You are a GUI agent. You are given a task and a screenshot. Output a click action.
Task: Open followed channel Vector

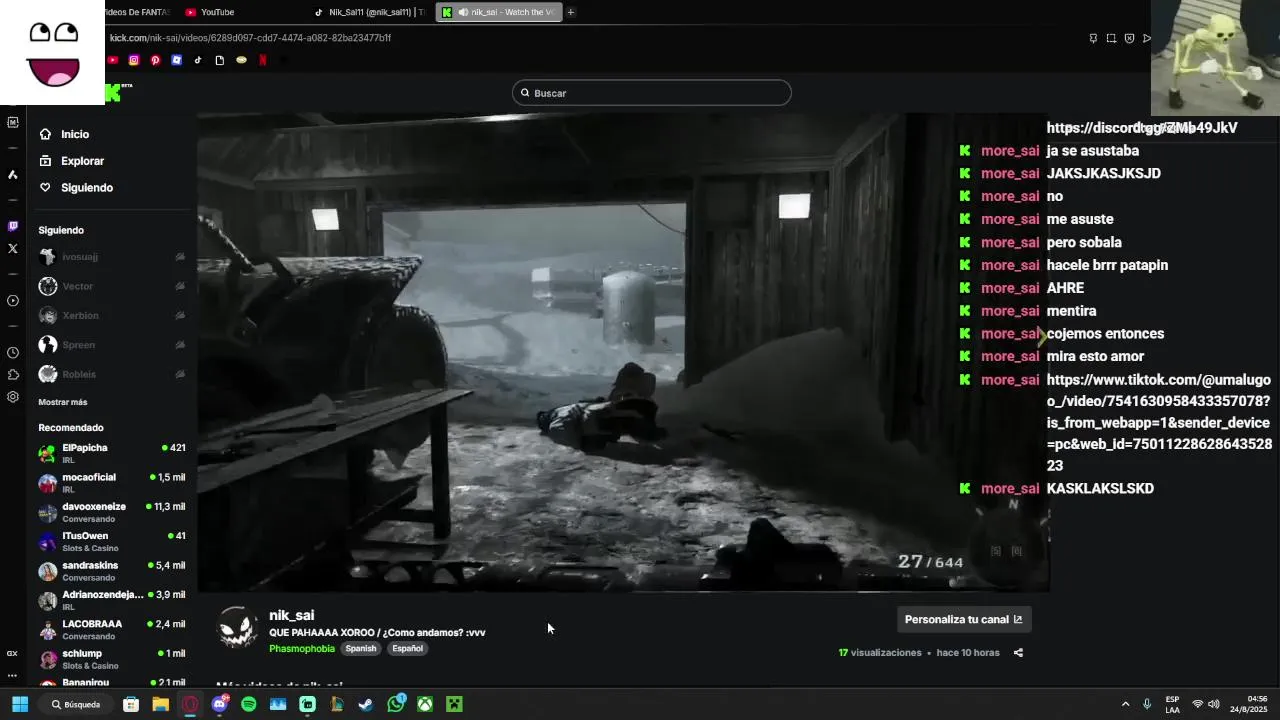click(x=112, y=286)
